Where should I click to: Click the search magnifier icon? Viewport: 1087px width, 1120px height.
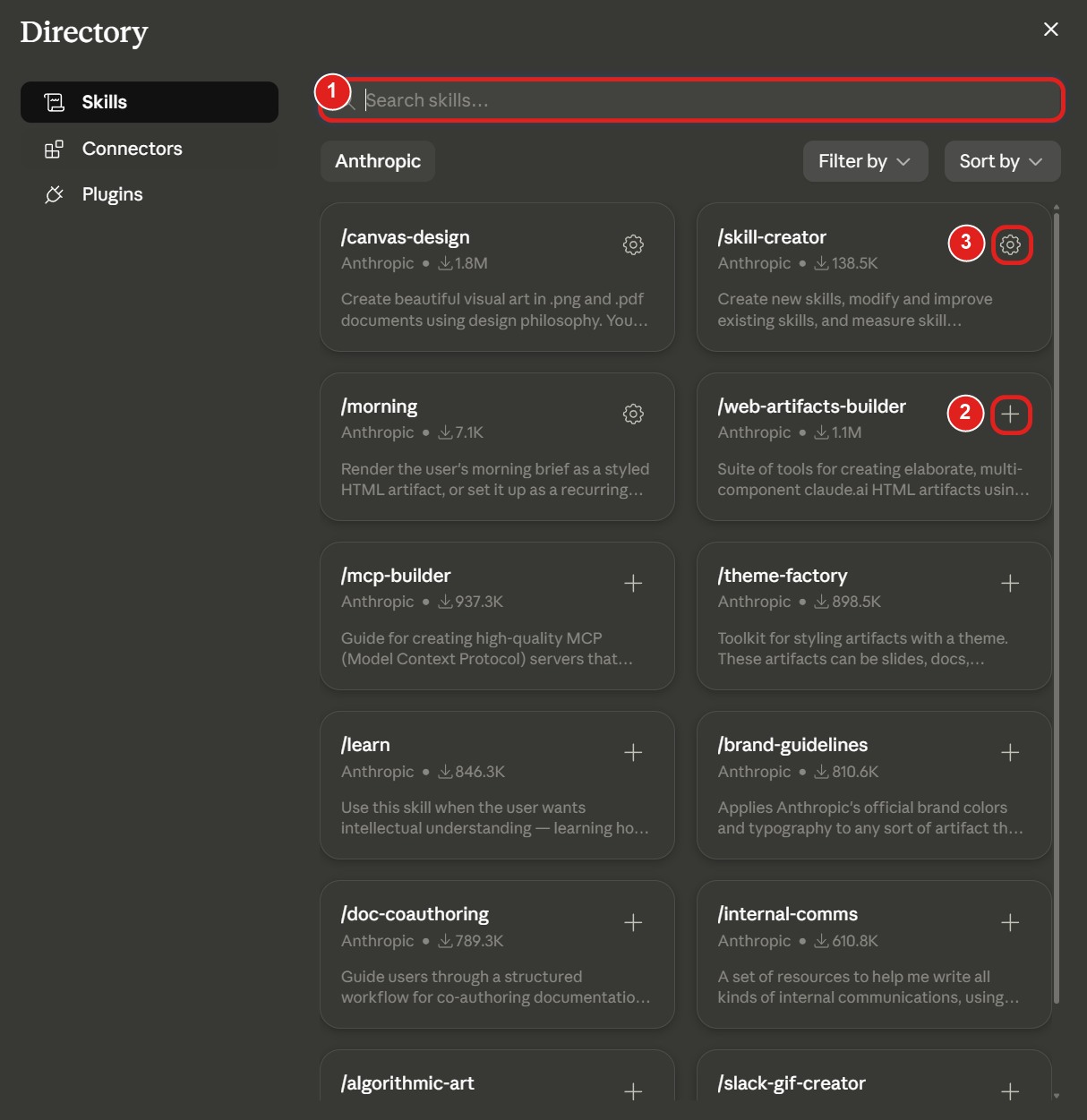pyautogui.click(x=349, y=101)
